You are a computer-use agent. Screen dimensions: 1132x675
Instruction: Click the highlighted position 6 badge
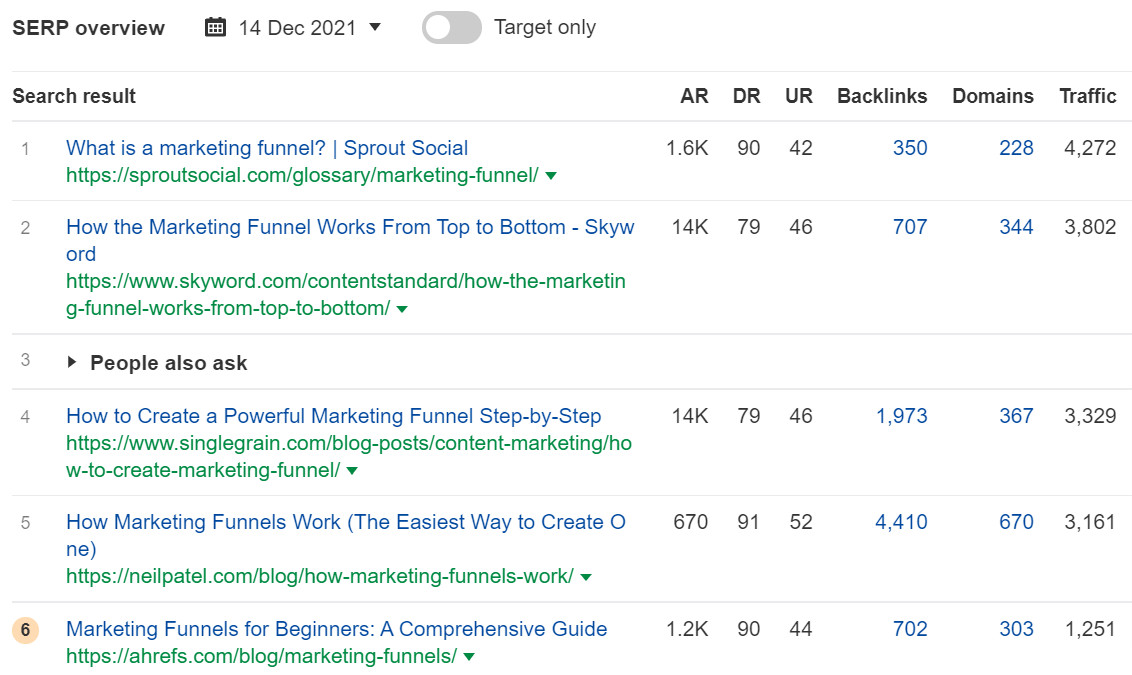[25, 630]
